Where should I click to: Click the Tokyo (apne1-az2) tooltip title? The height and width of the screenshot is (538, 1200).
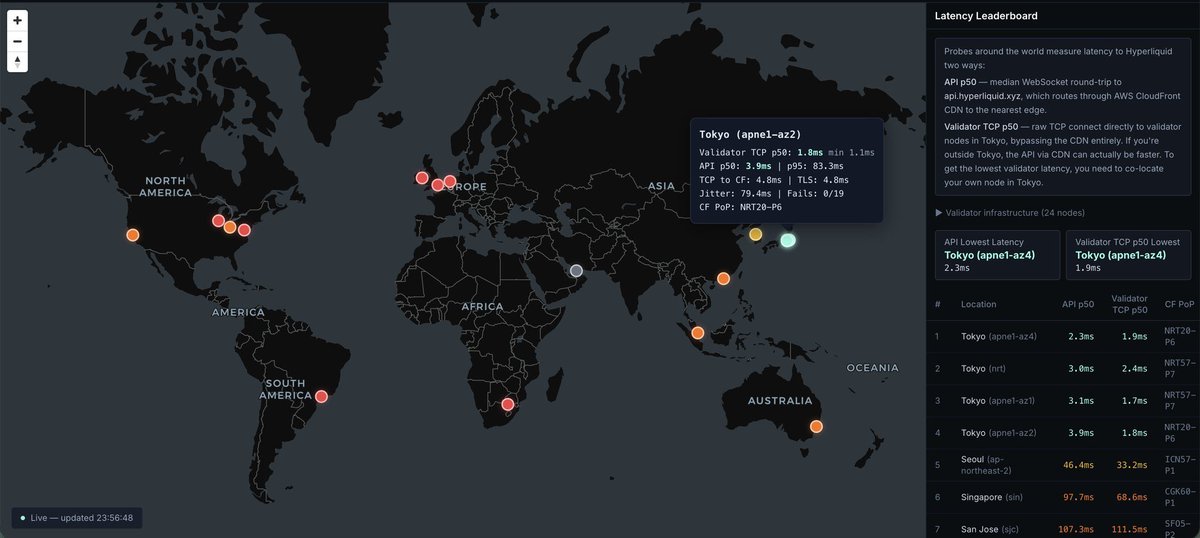tap(750, 134)
